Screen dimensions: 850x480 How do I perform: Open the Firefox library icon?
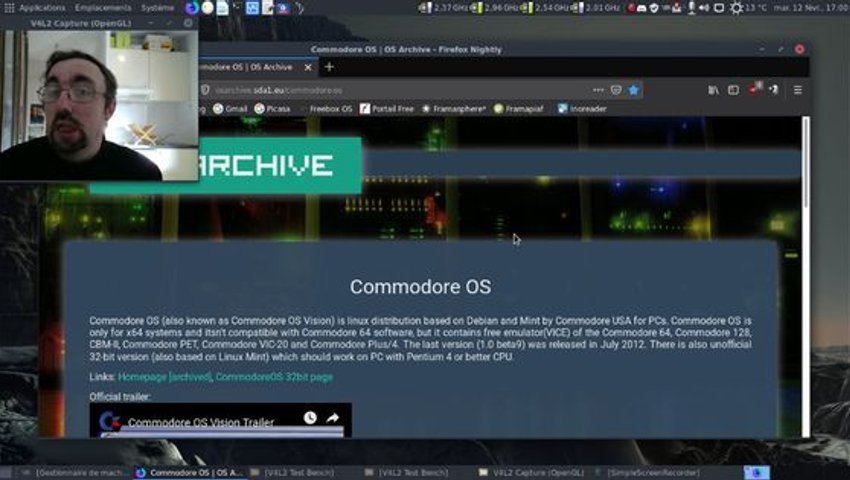[x=713, y=91]
